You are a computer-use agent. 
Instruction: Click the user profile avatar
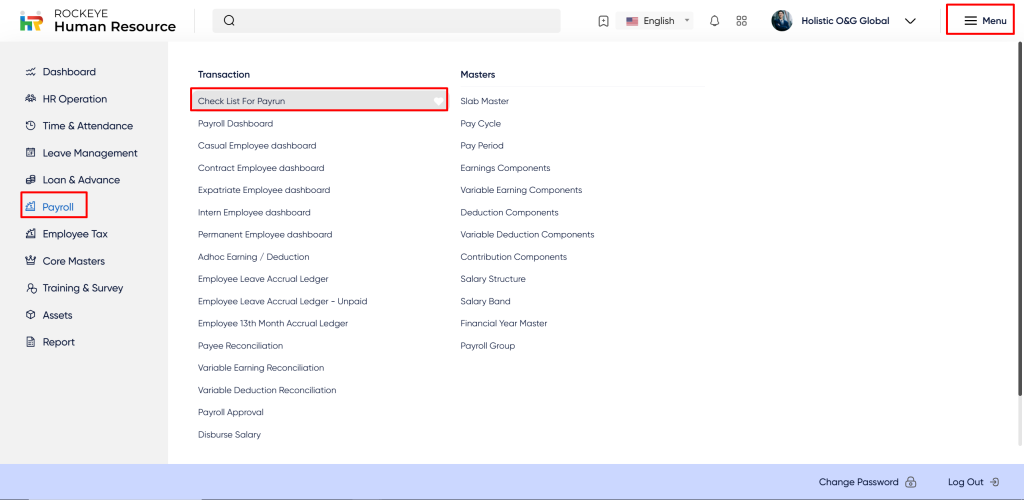782,21
